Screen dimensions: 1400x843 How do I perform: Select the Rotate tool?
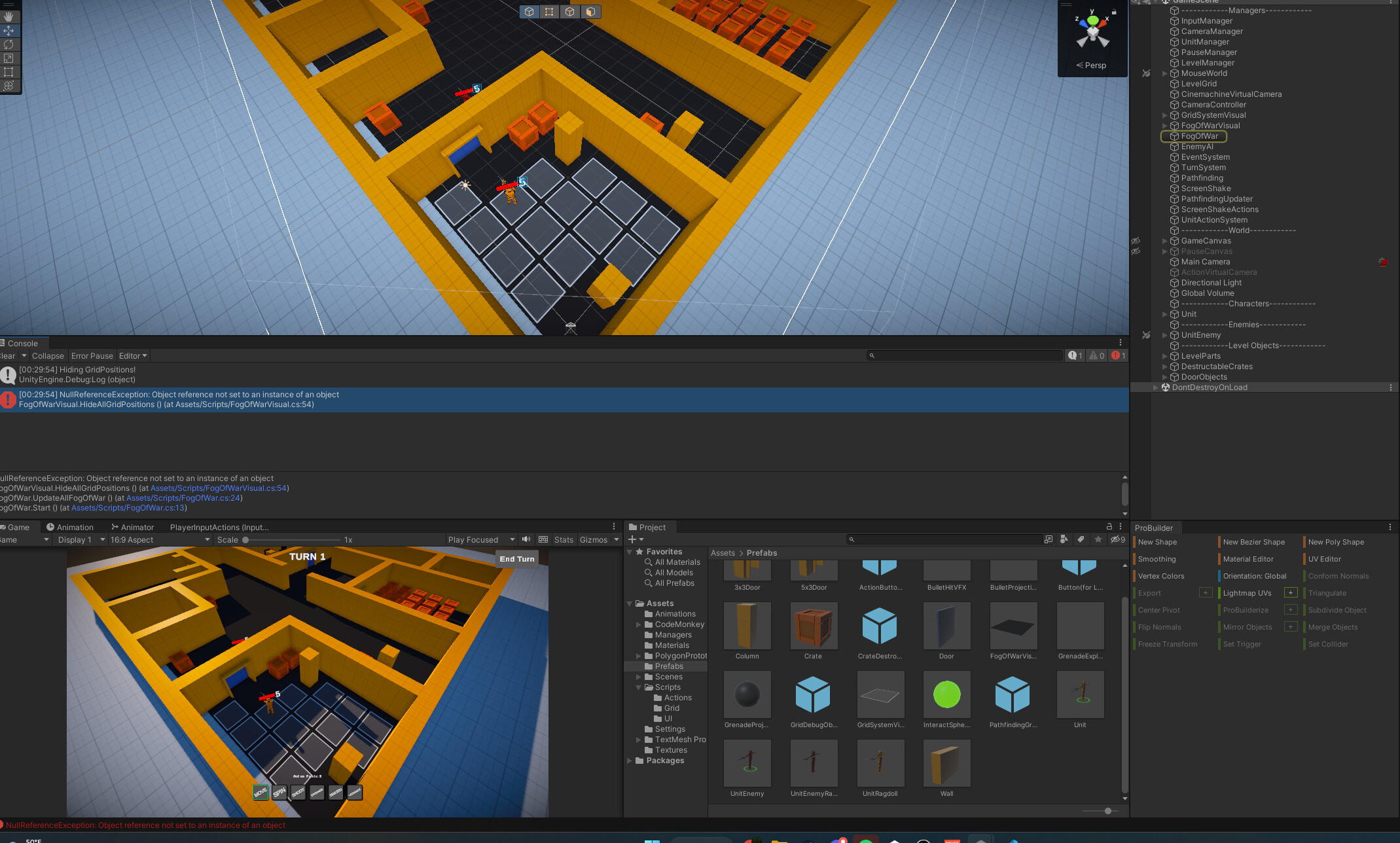point(9,45)
